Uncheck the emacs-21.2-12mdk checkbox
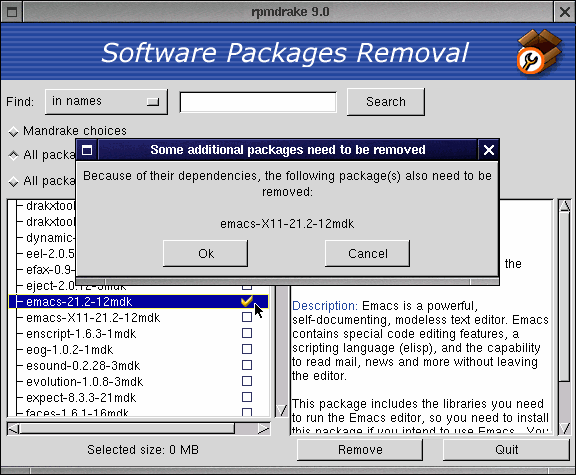Viewport: 576px width, 475px height. [247, 301]
